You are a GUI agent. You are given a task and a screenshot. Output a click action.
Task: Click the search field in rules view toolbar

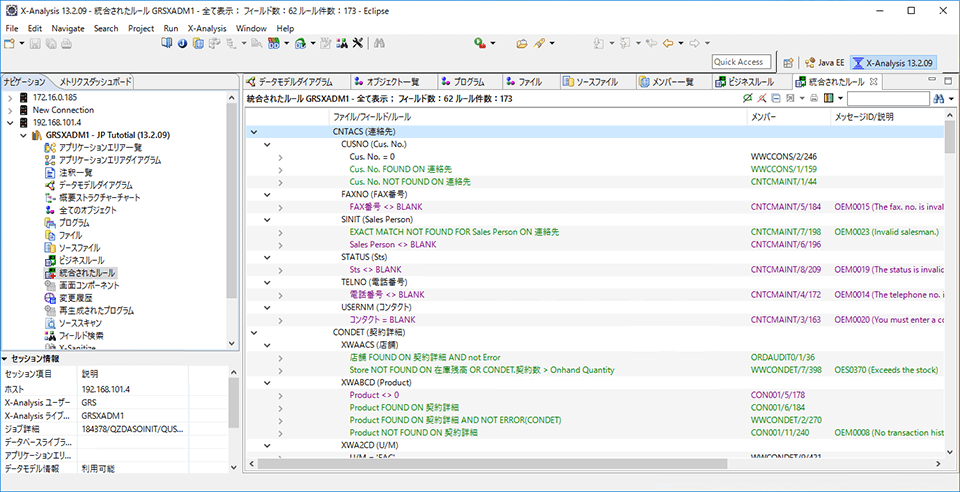[x=888, y=99]
